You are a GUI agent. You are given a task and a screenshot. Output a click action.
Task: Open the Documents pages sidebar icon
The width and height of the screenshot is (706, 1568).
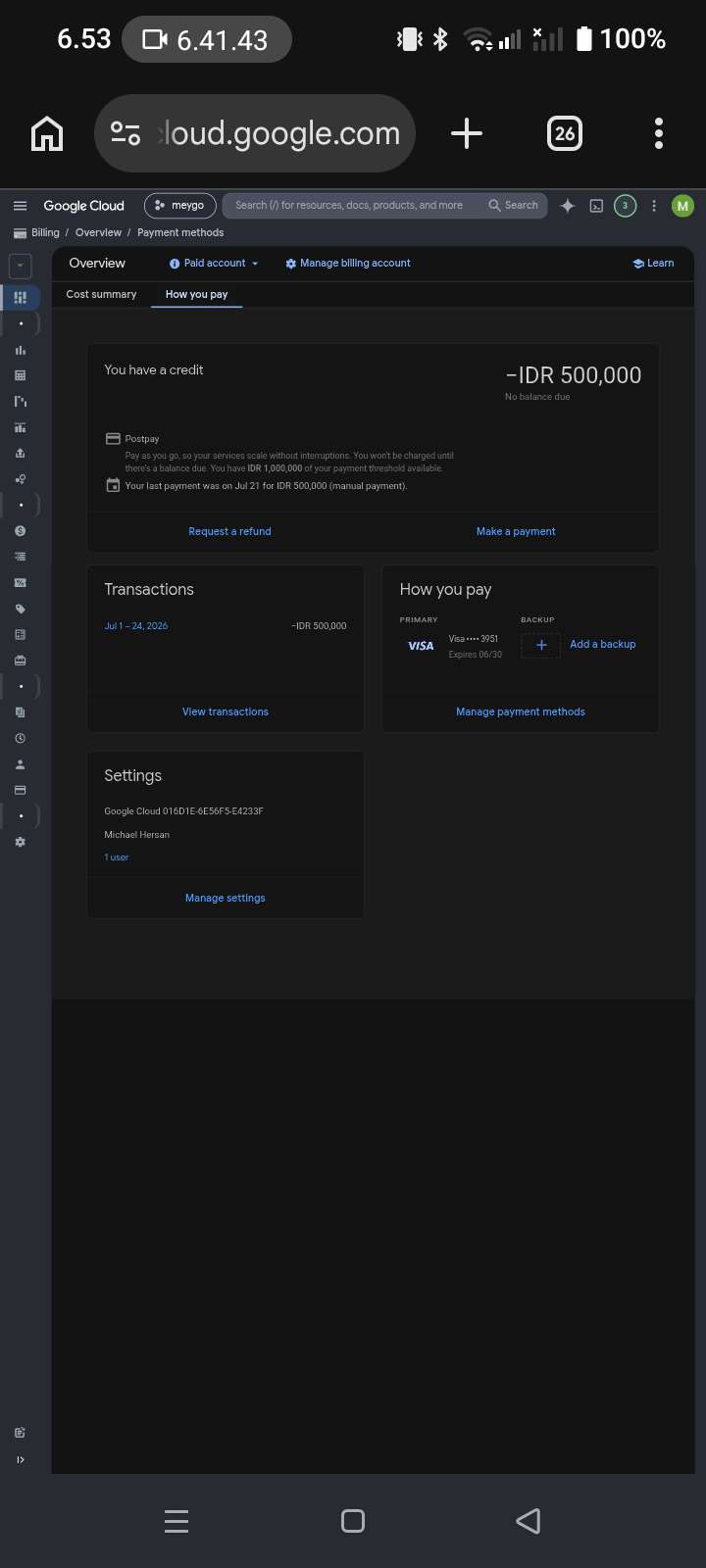click(21, 712)
